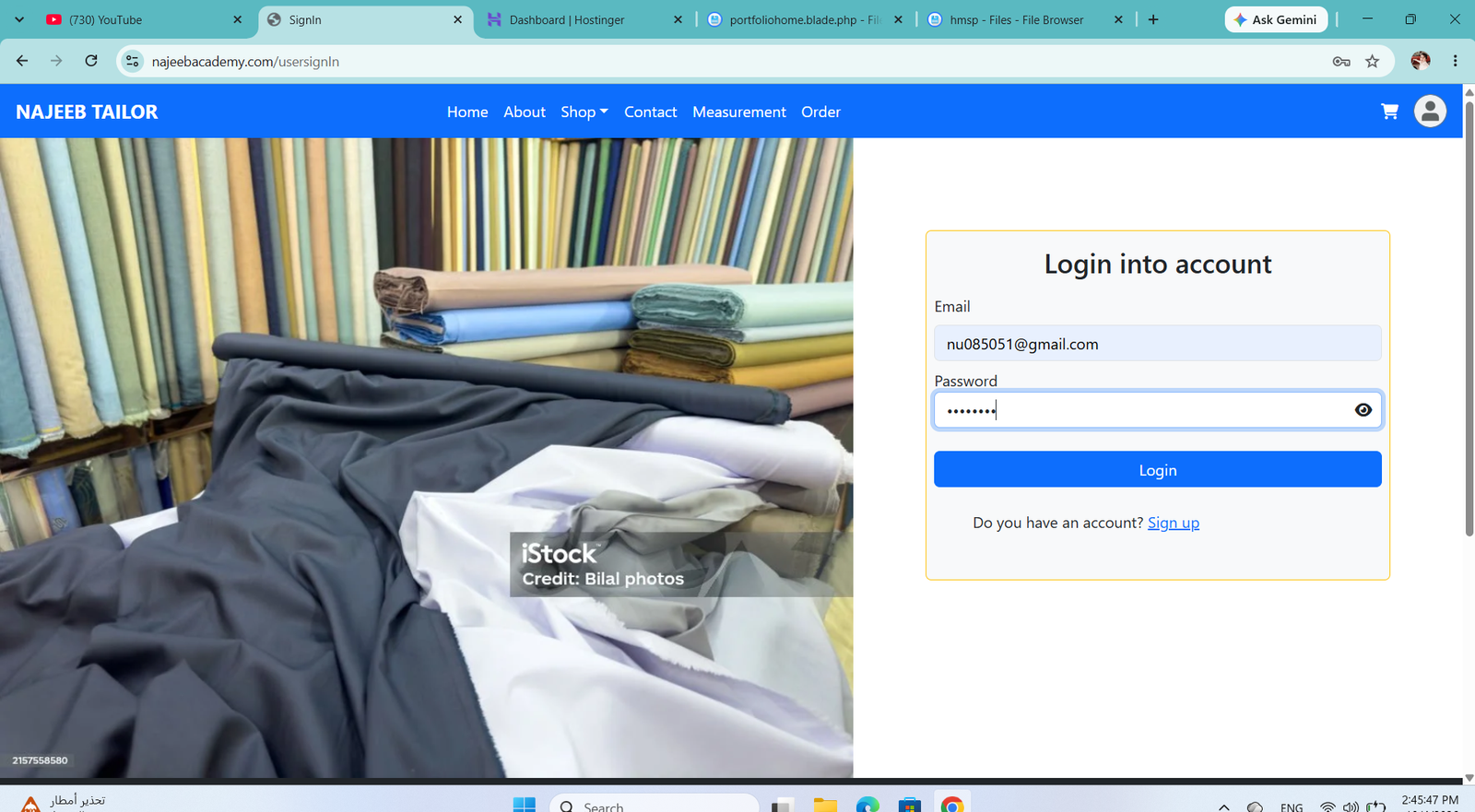Screen dimensions: 1475x812
Task: Open the Measurement page
Action: [x=739, y=112]
